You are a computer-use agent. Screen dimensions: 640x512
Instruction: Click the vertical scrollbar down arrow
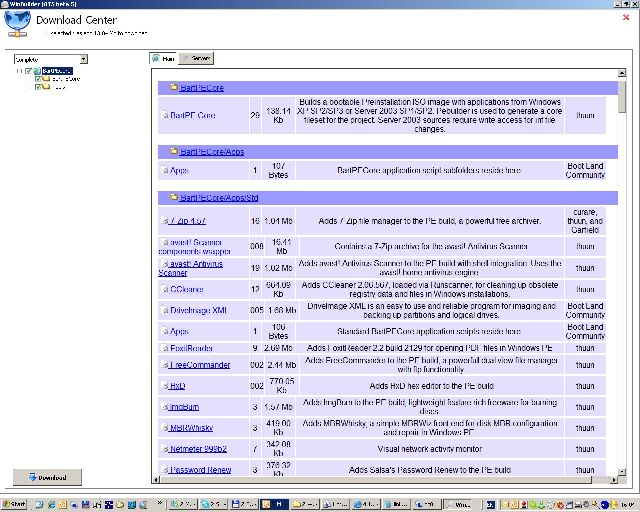tap(622, 472)
